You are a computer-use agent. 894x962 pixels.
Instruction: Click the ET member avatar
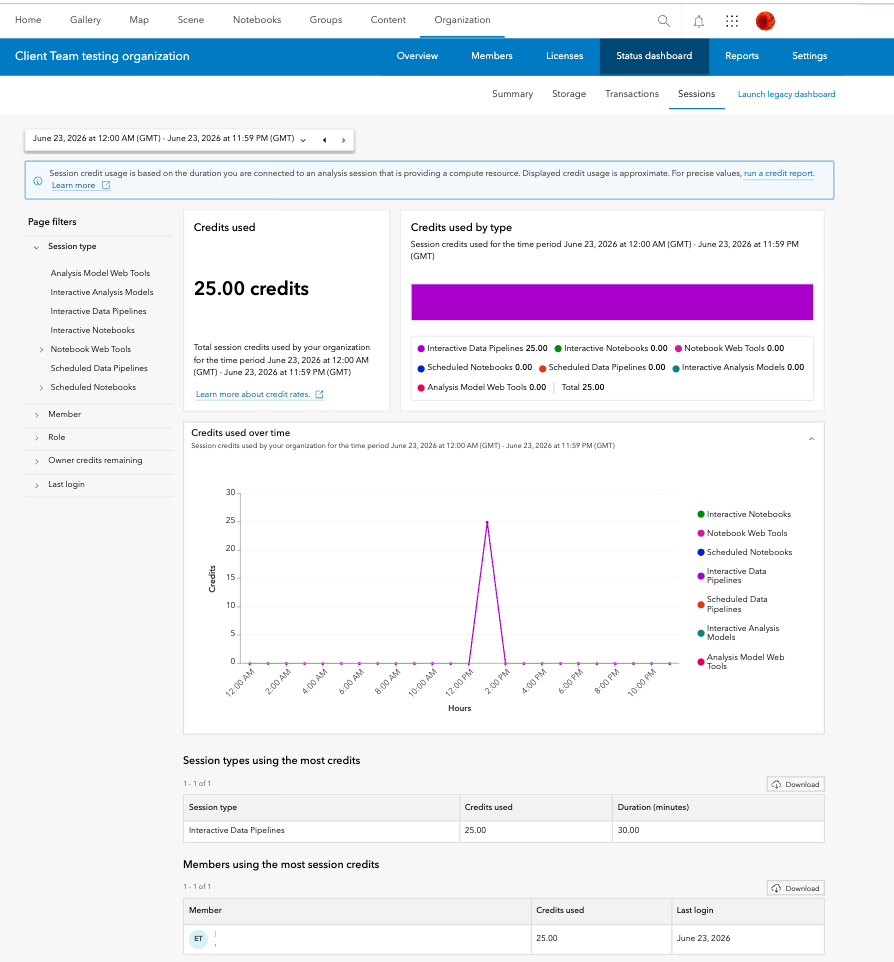[198, 939]
